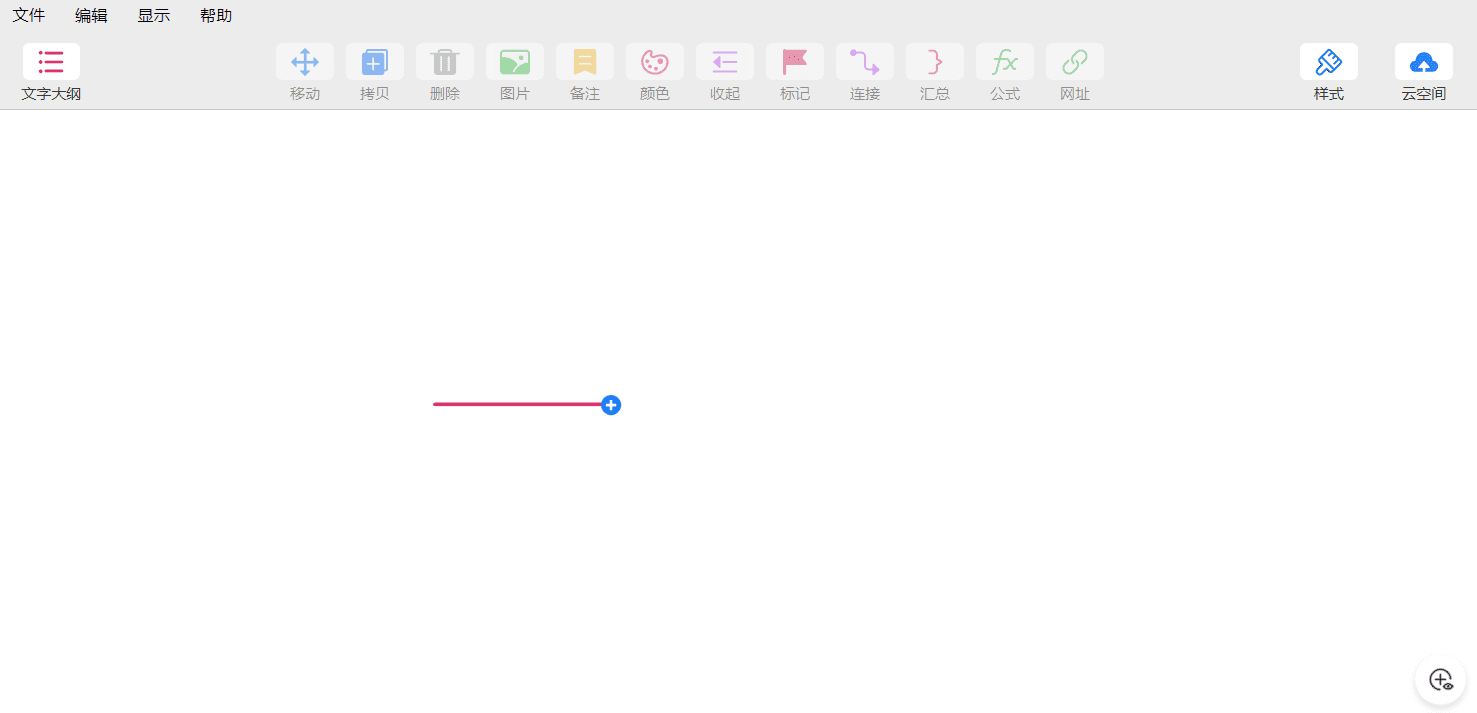Add a flag with 标记 icon

(795, 62)
